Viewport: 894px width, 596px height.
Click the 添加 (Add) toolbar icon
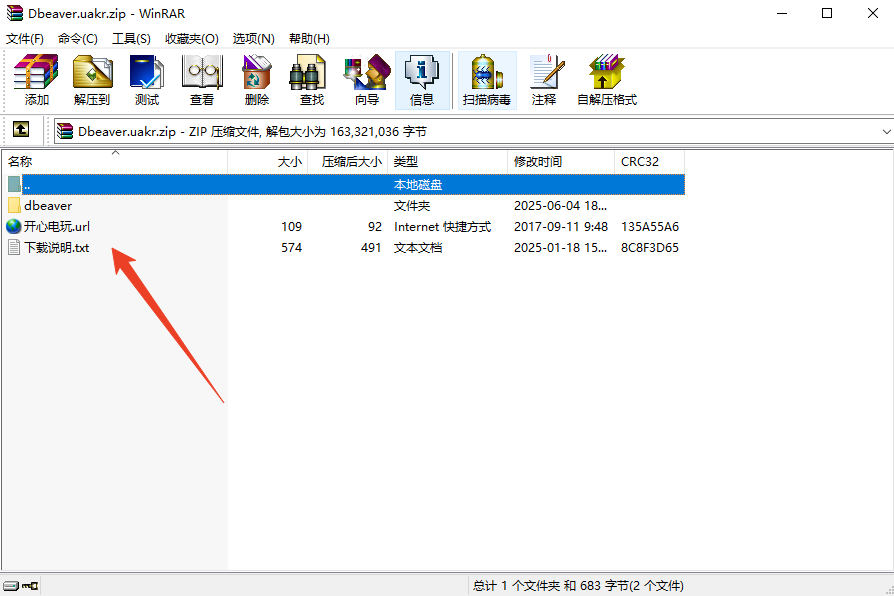pyautogui.click(x=36, y=80)
